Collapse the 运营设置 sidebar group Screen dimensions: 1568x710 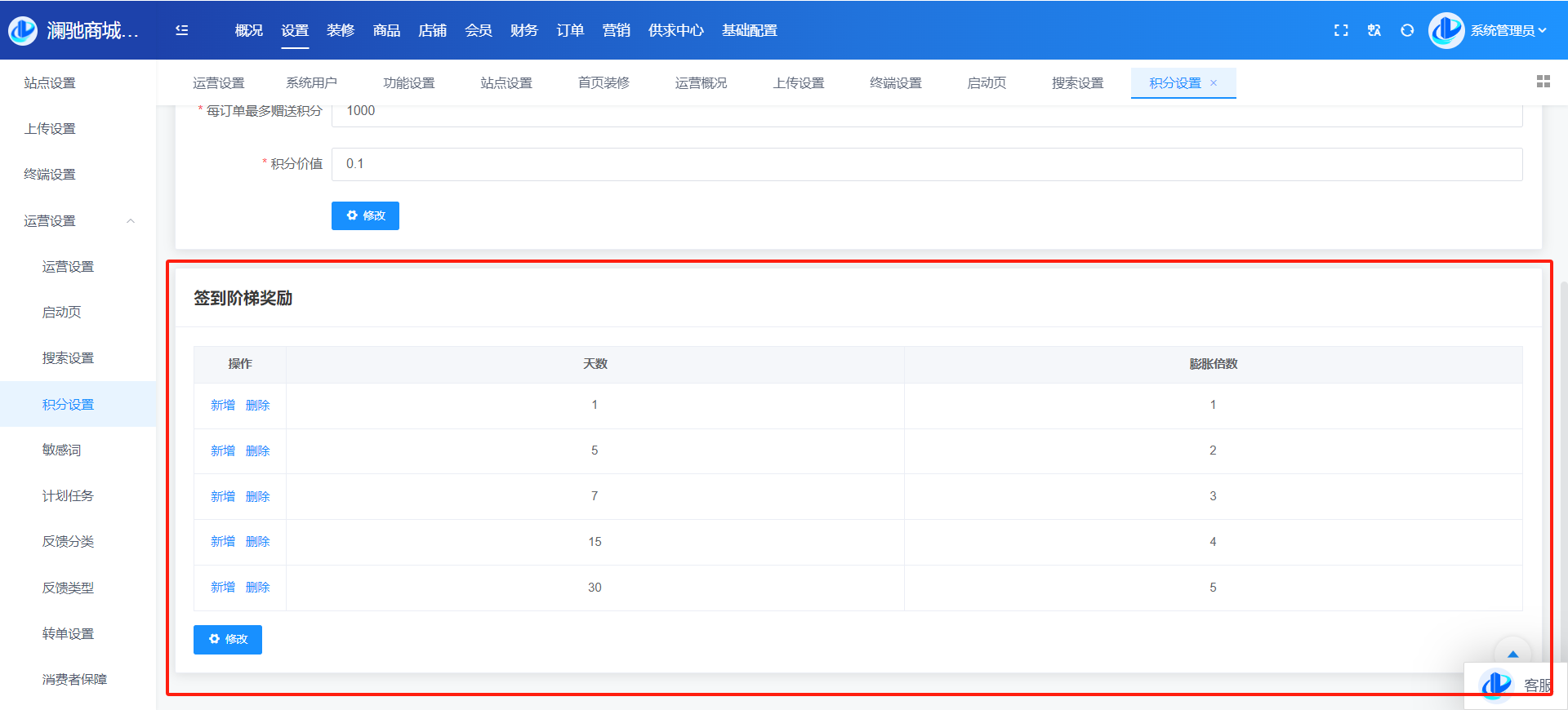[x=131, y=221]
